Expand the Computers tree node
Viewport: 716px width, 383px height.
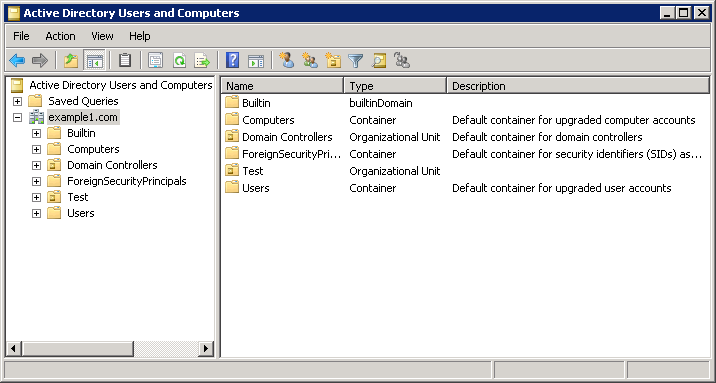pyautogui.click(x=37, y=149)
